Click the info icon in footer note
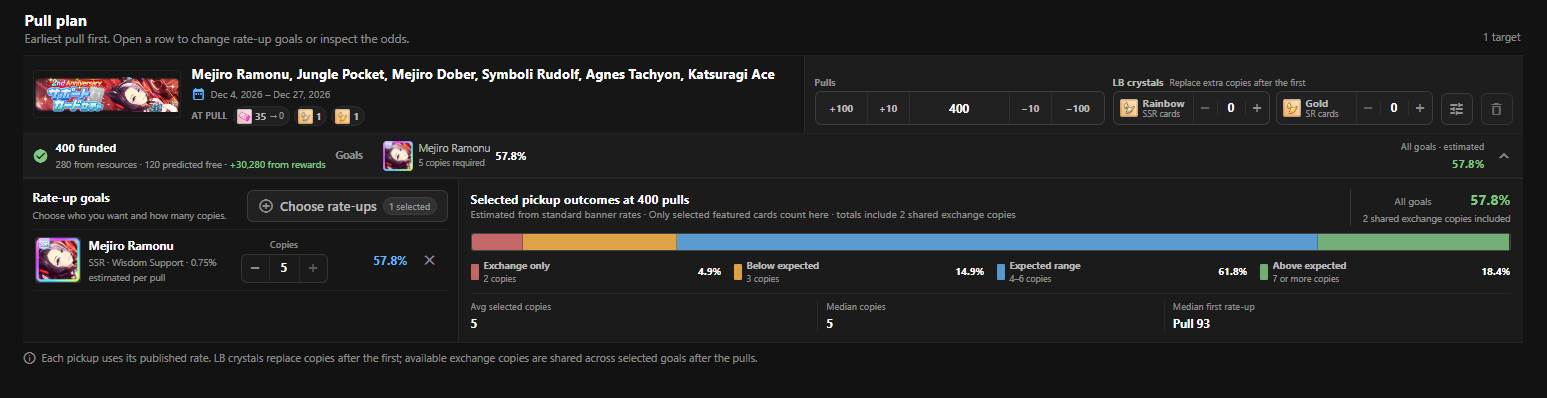 [x=29, y=358]
